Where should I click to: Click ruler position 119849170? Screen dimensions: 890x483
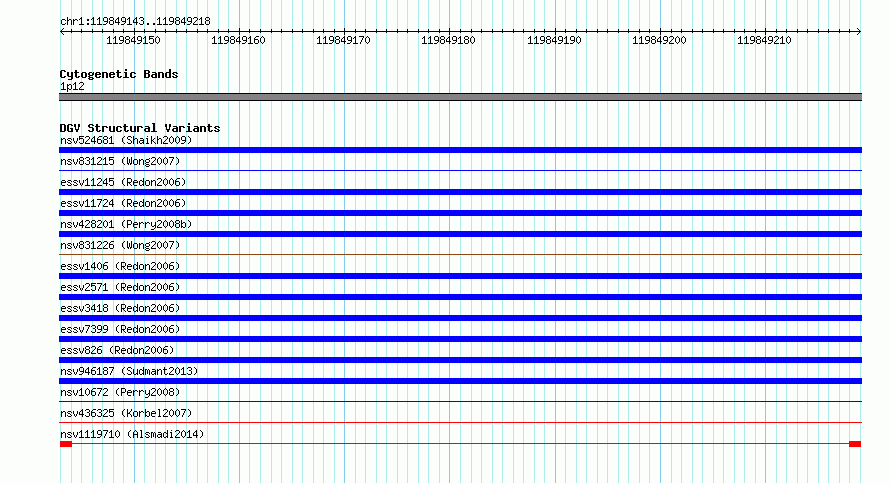(x=343, y=40)
